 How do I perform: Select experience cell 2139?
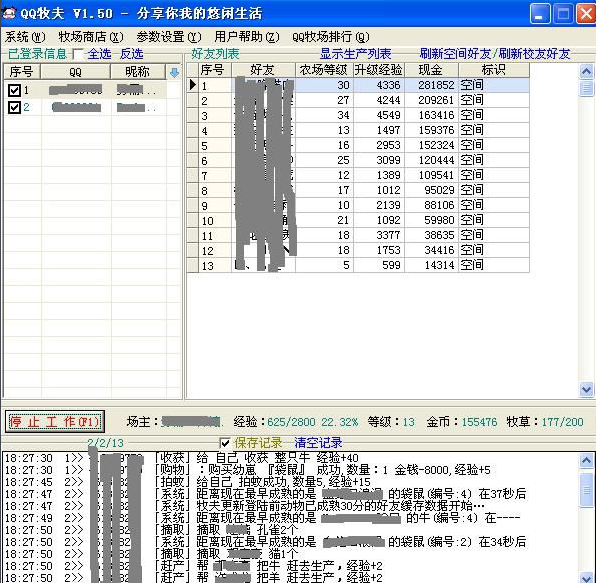point(379,205)
